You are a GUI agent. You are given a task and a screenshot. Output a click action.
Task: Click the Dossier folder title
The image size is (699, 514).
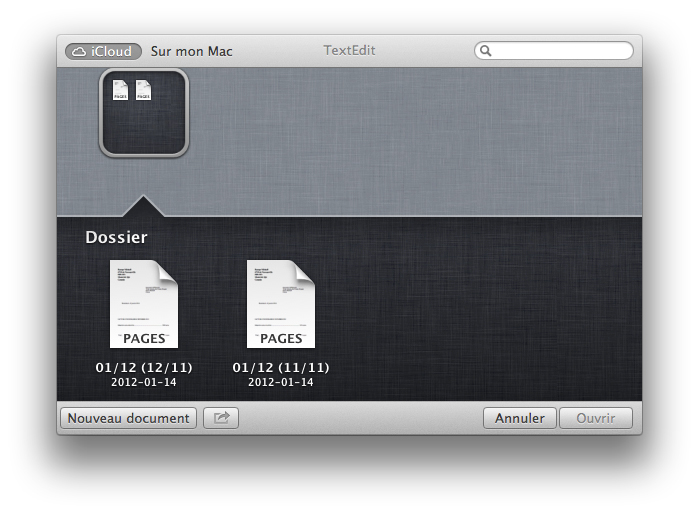coord(116,237)
